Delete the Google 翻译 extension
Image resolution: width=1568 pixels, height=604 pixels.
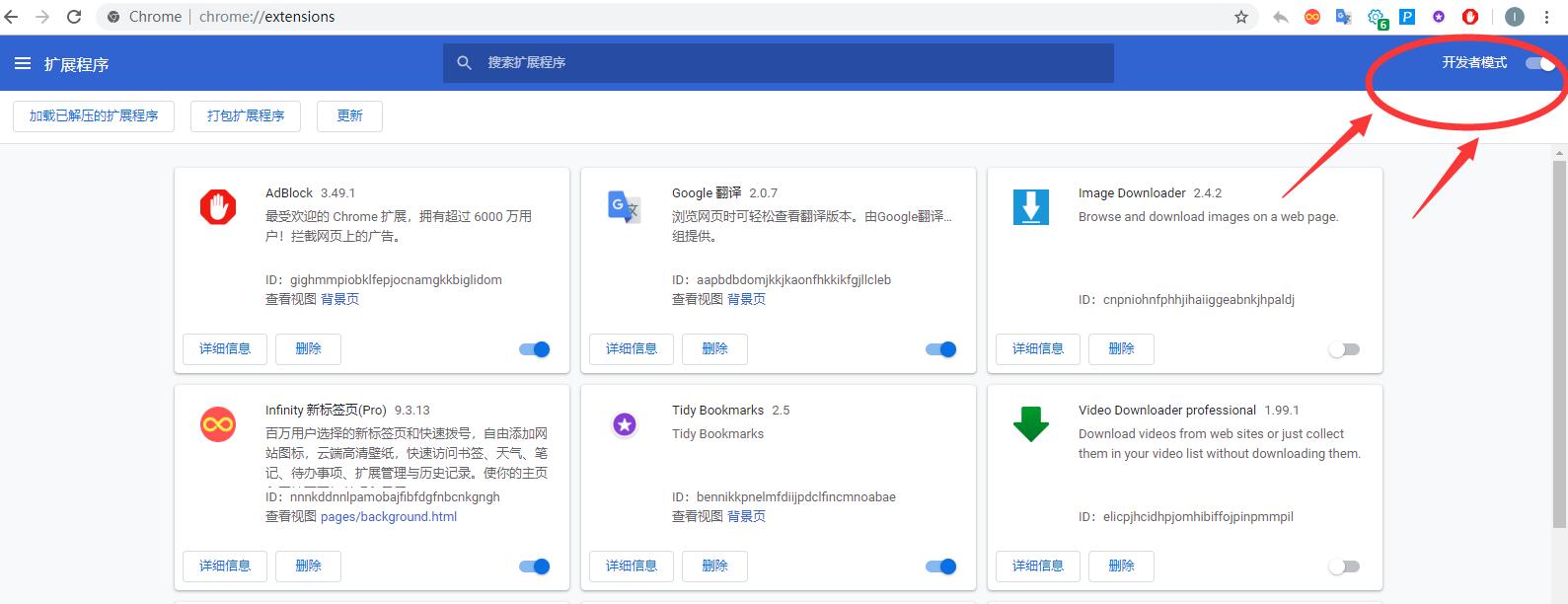tap(714, 349)
